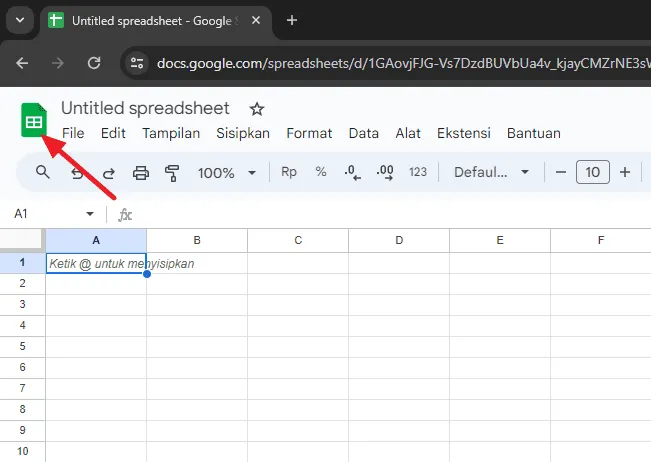Click the formula bar next to fx

[x=390, y=215]
